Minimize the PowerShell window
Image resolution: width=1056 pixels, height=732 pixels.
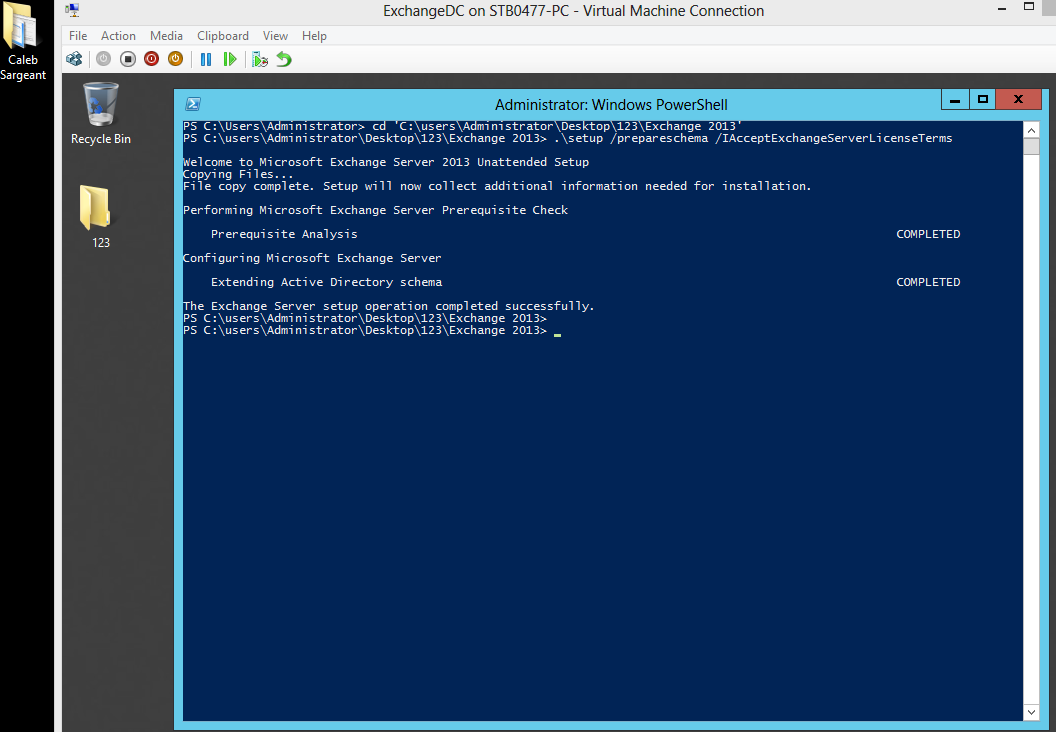(955, 100)
